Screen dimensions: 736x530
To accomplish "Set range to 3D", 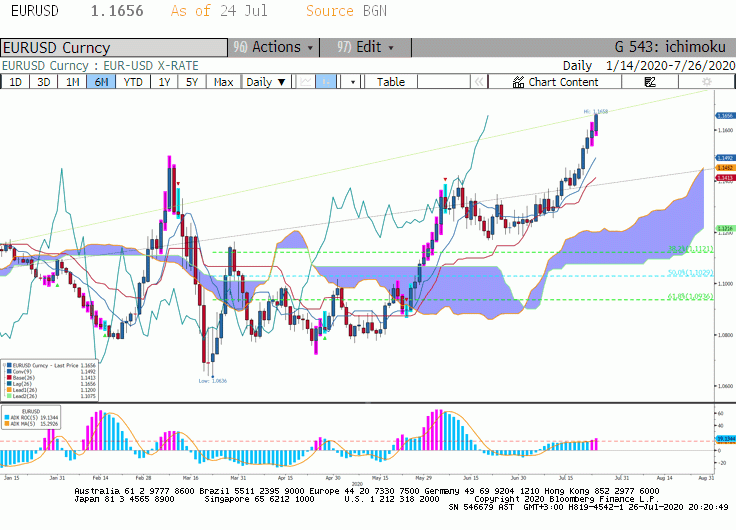I will coord(43,82).
